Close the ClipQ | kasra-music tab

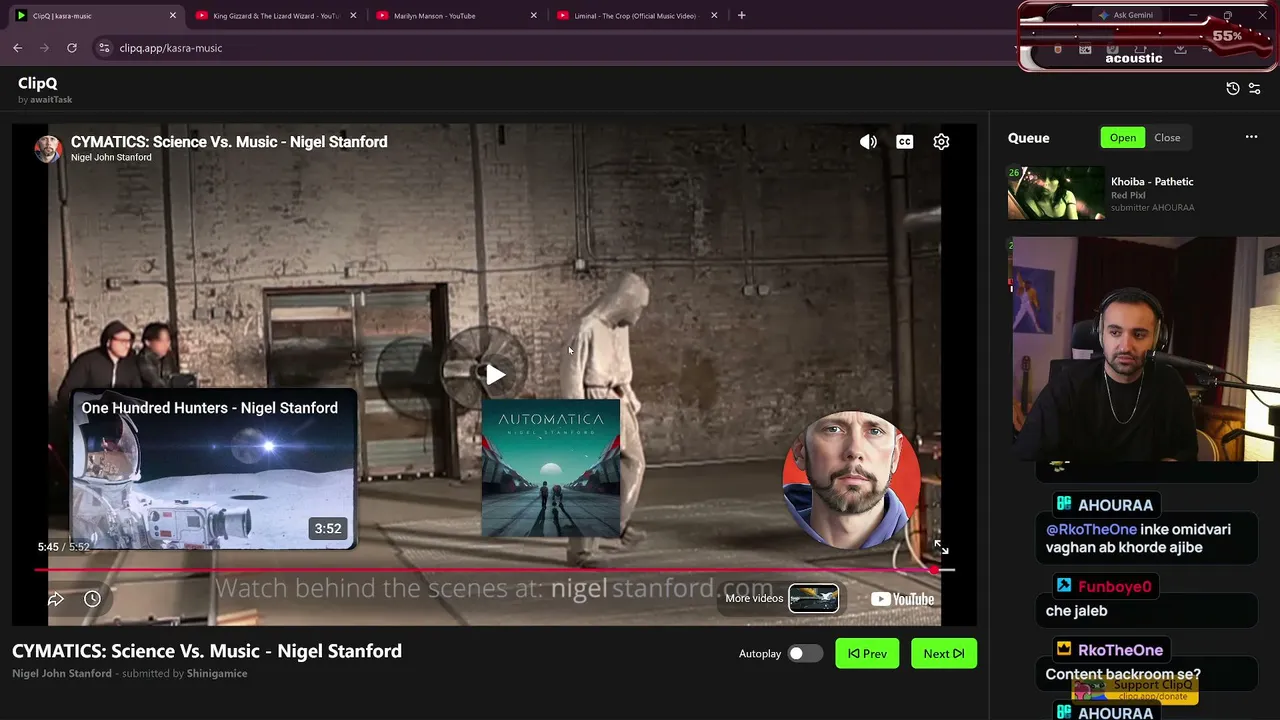pos(172,16)
